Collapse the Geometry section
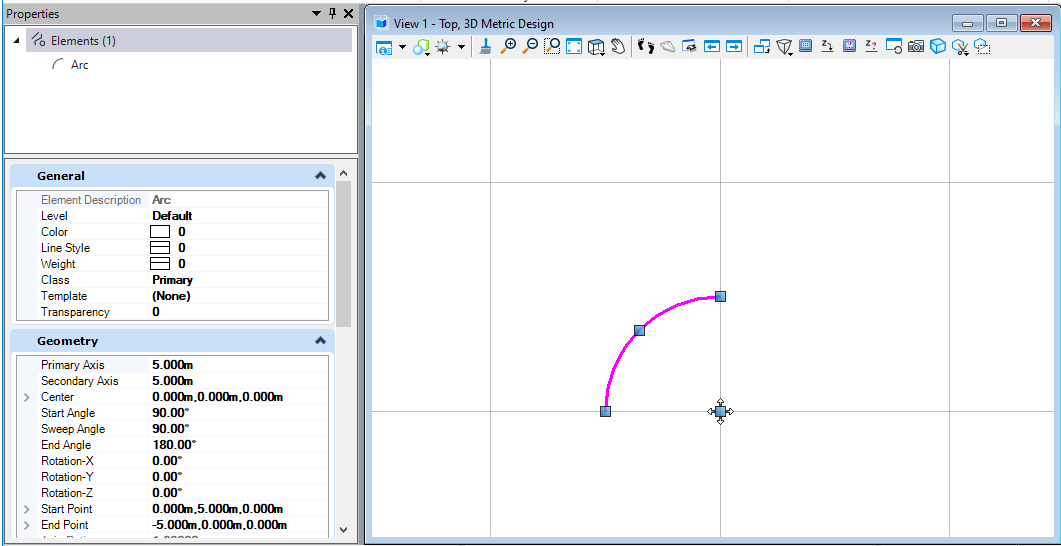The image size is (1061, 546). pos(321,341)
